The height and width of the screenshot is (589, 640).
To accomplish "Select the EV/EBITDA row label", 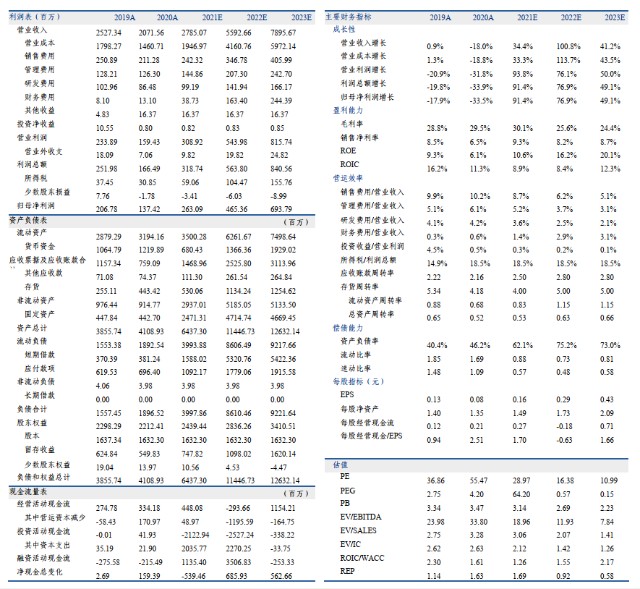I will (x=358, y=521).
